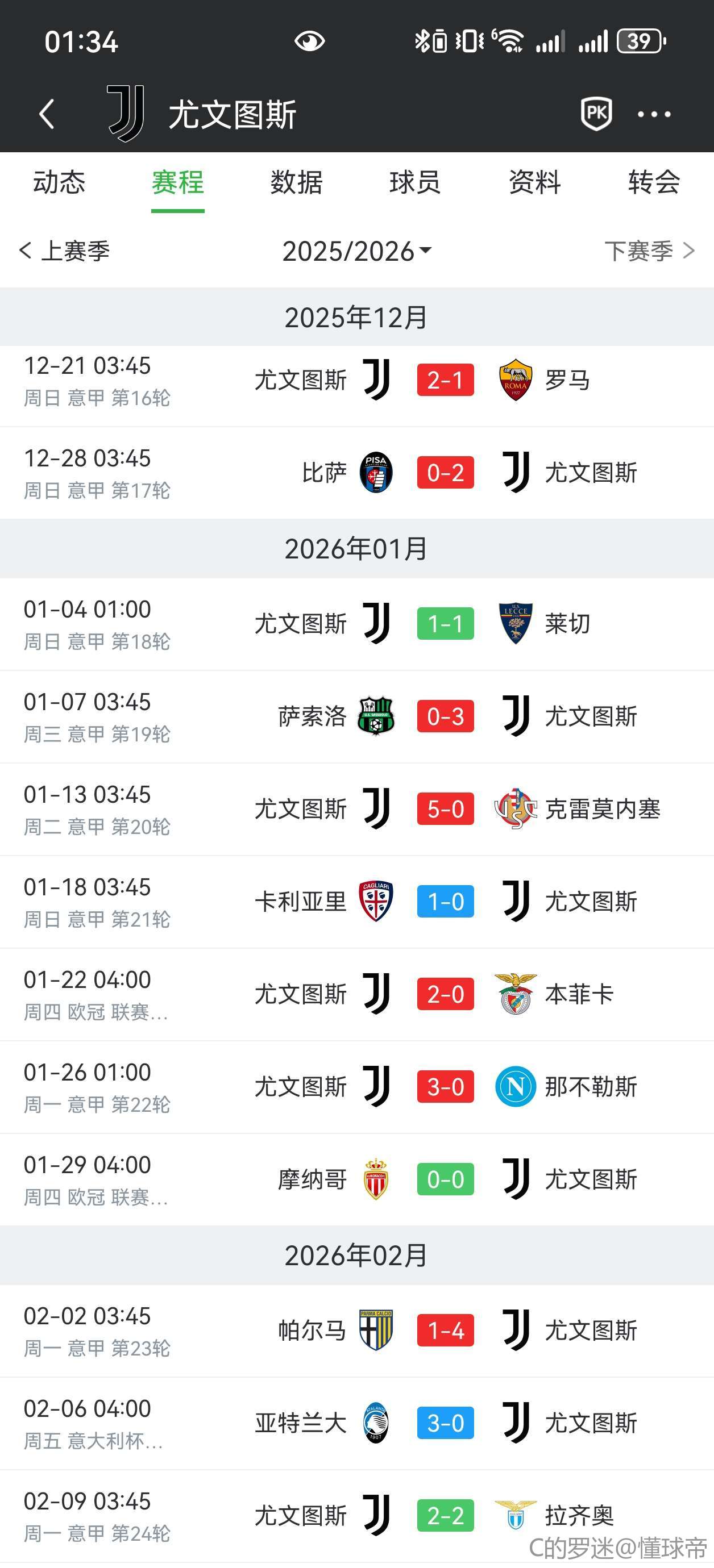The image size is (714, 1568).
Task: Tap the green 1-1 score badge vs 莱切
Action: click(x=445, y=624)
